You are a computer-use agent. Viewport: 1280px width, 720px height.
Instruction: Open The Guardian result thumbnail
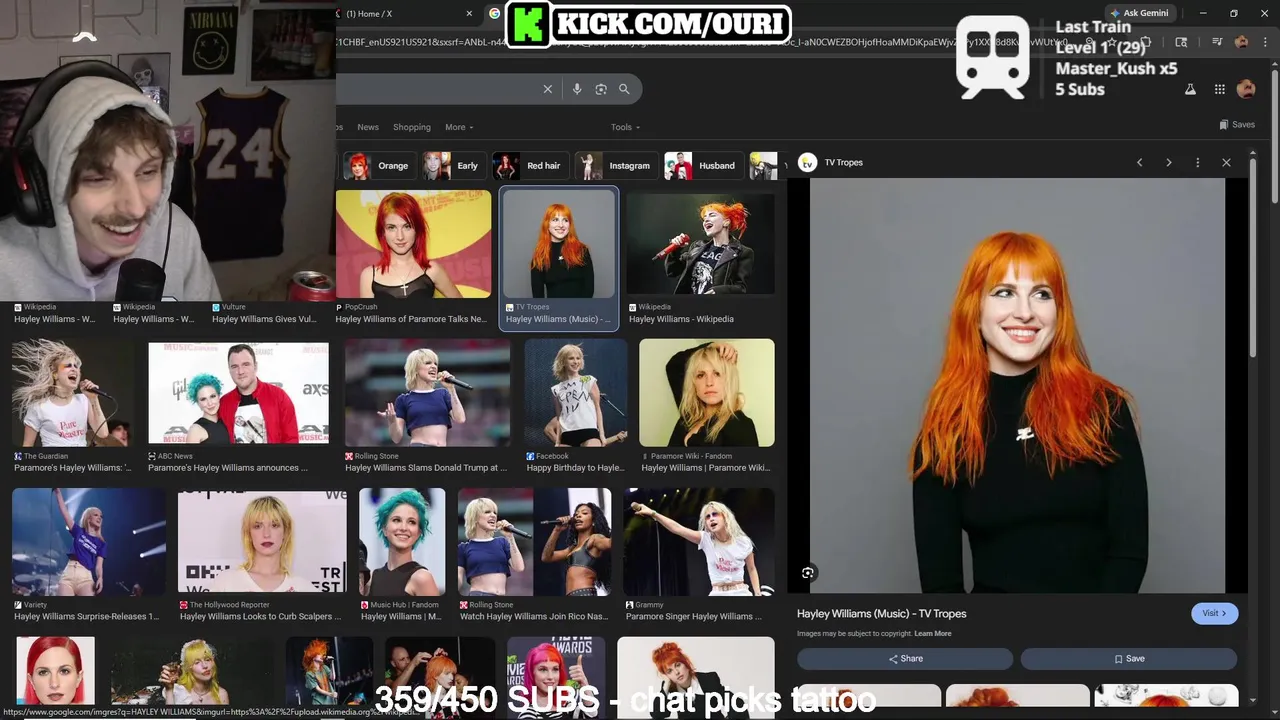72,392
